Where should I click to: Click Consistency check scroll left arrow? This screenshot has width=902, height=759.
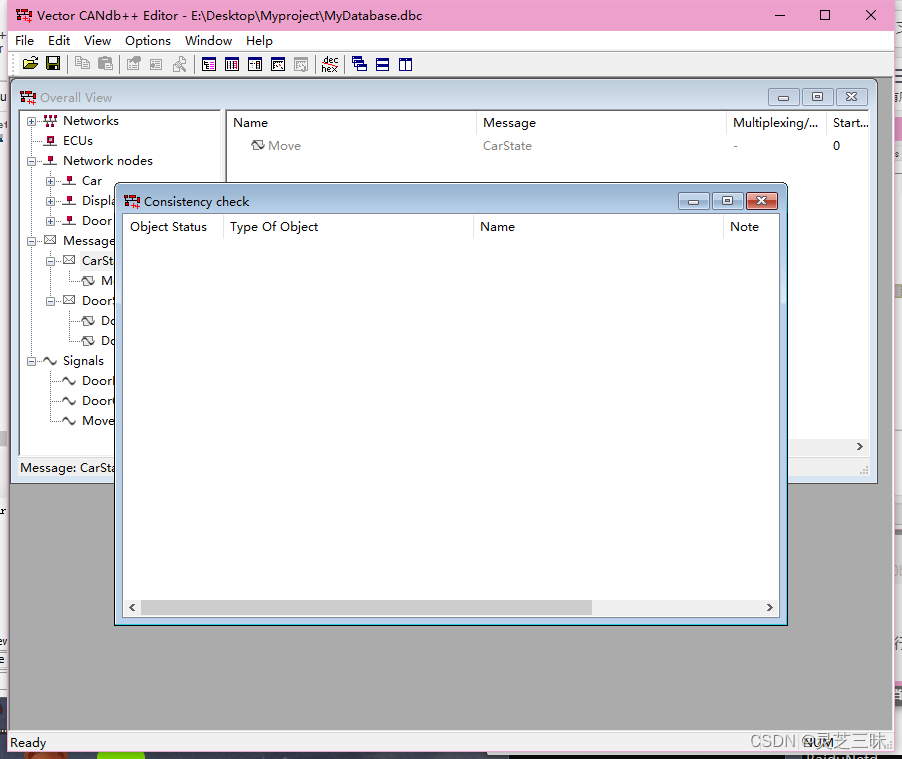click(132, 608)
